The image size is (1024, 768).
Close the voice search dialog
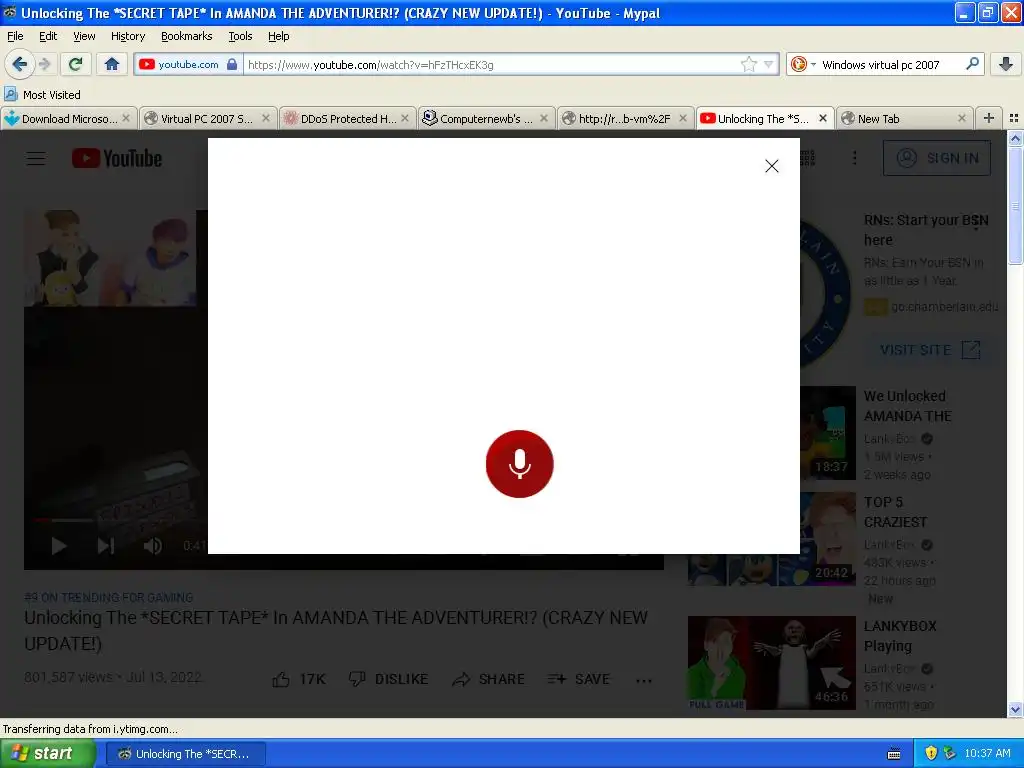[771, 166]
